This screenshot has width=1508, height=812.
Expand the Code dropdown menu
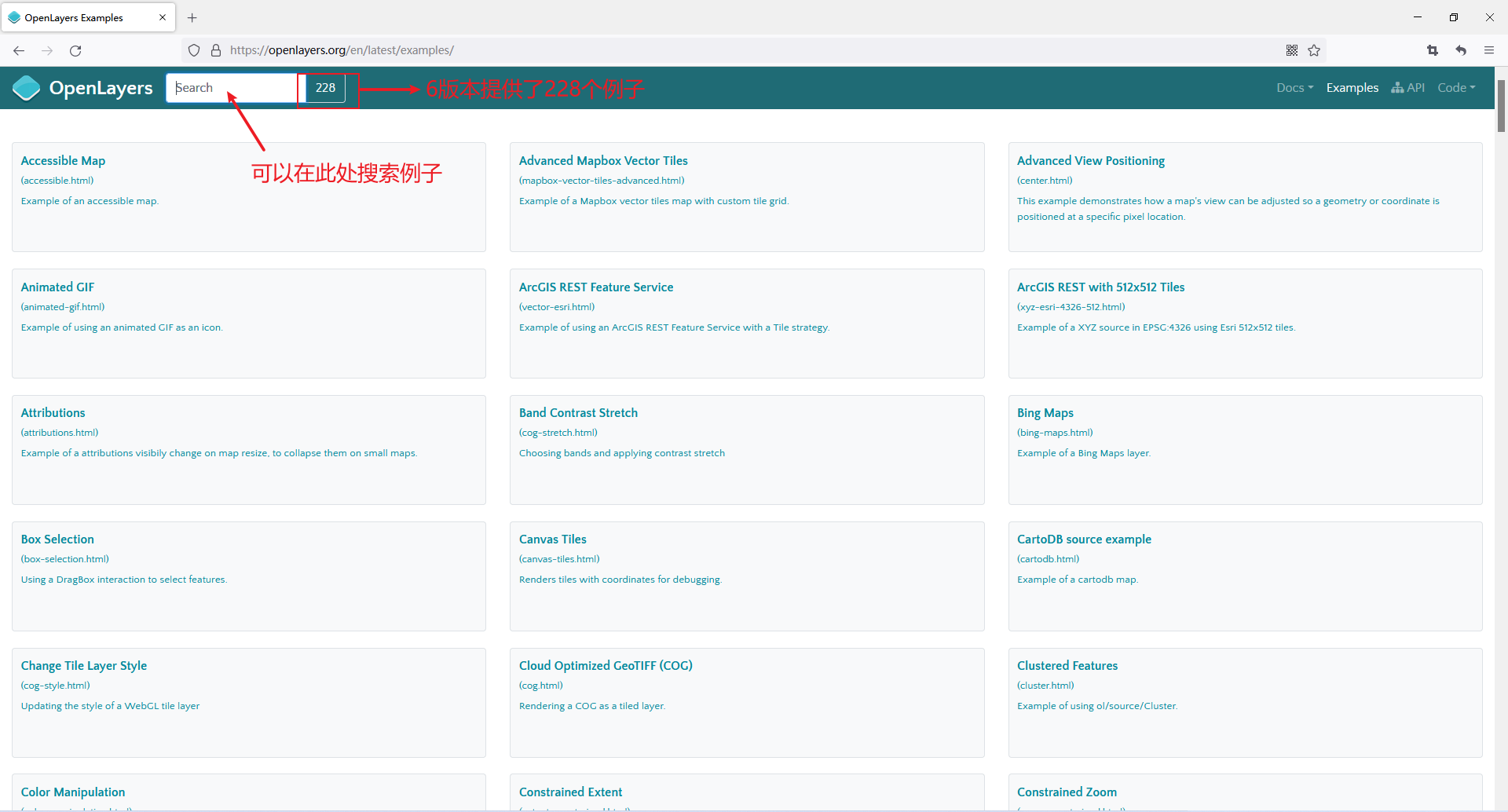[x=1456, y=88]
